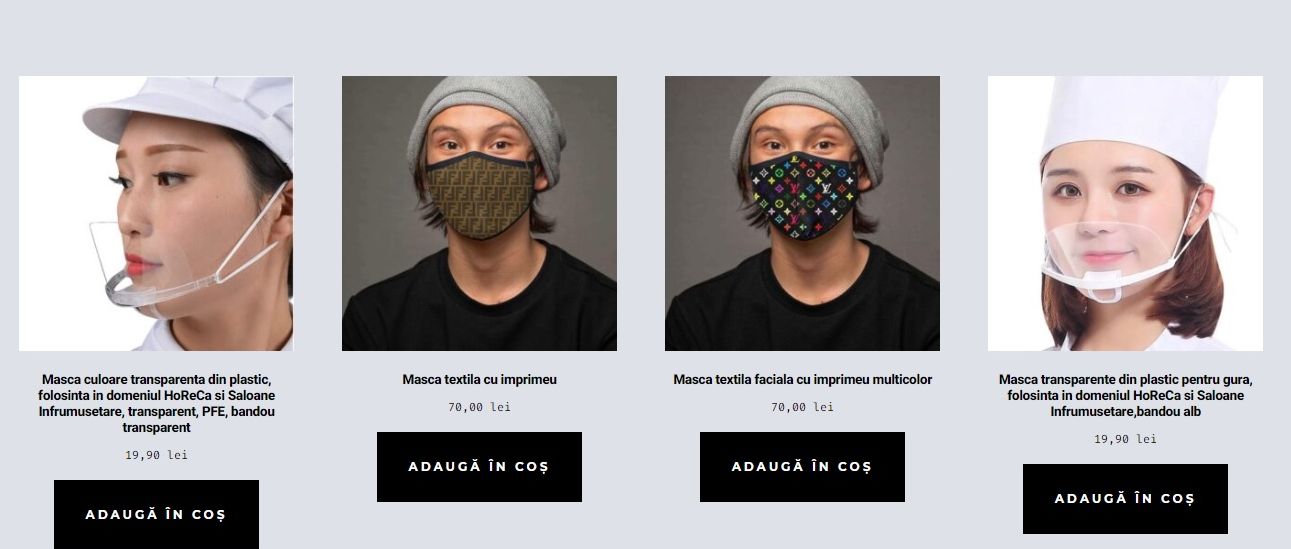Add the multicolor textile mask to cart
The width and height of the screenshot is (1291, 549).
coord(802,467)
